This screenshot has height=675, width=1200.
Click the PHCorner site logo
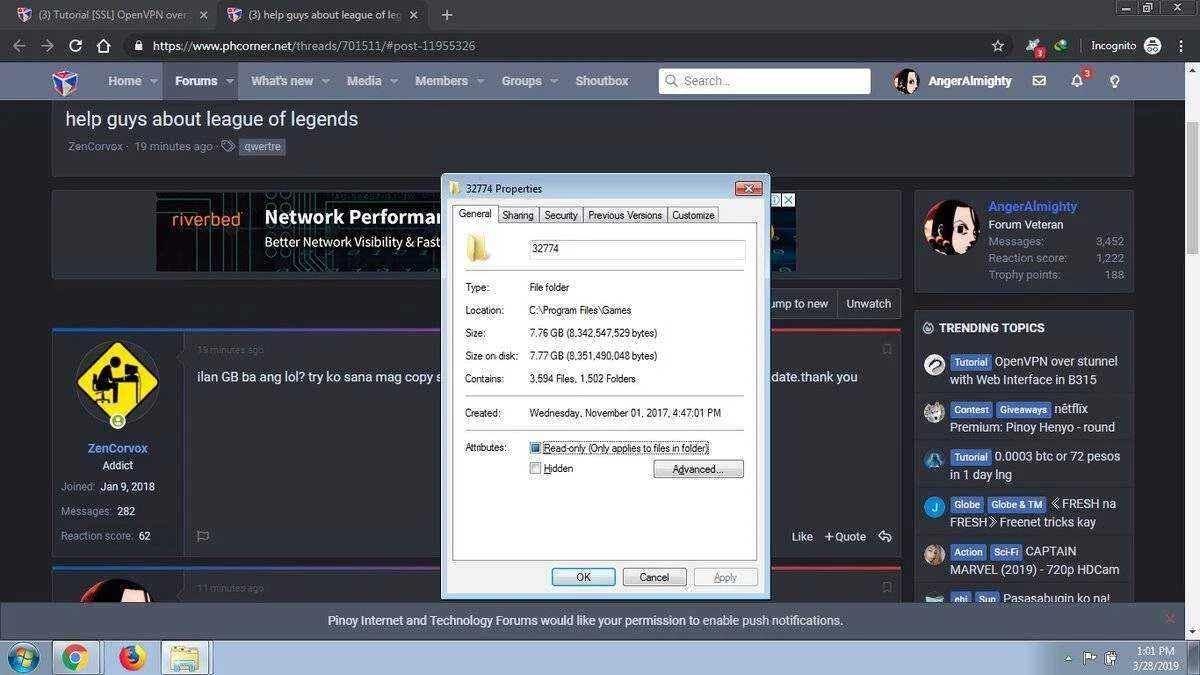[x=65, y=81]
